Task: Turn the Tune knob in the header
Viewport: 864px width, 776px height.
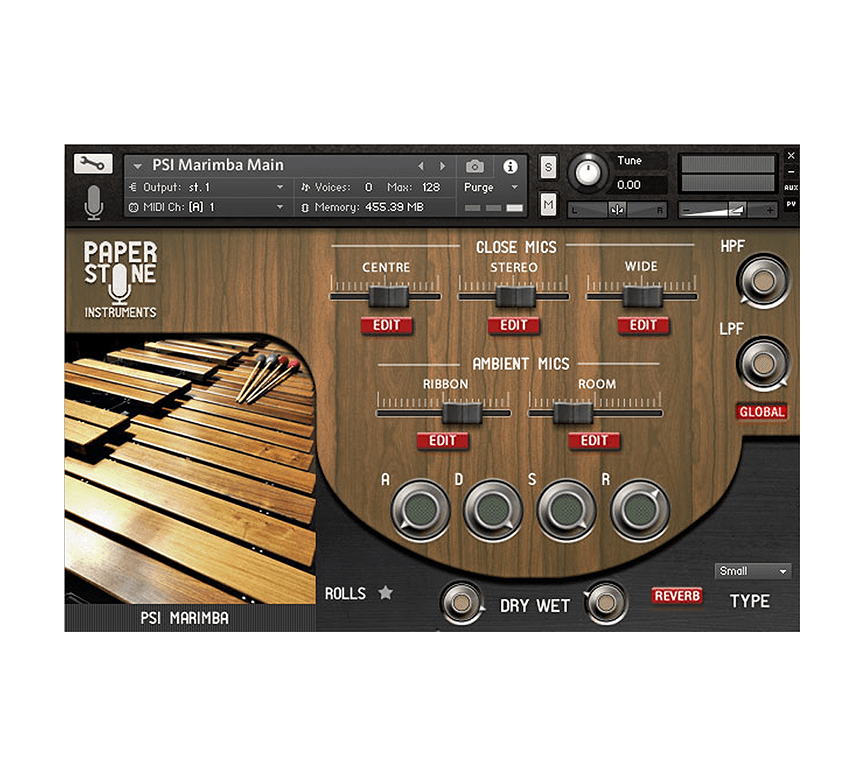Action: (588, 172)
